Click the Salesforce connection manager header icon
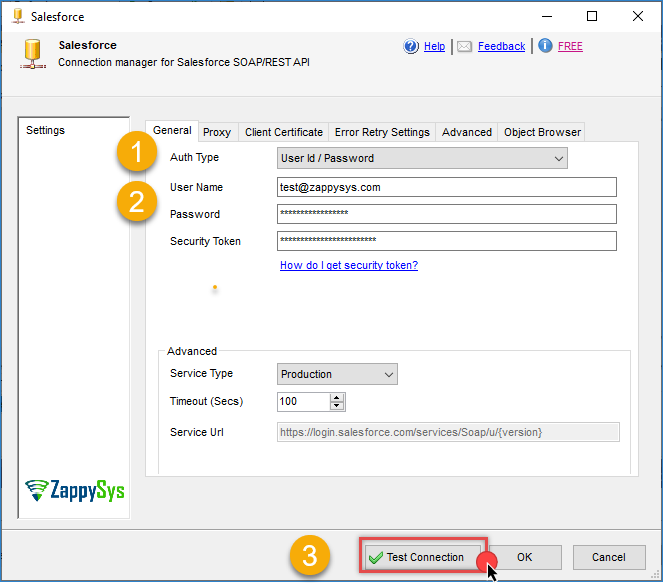663x583 pixels. click(33, 54)
